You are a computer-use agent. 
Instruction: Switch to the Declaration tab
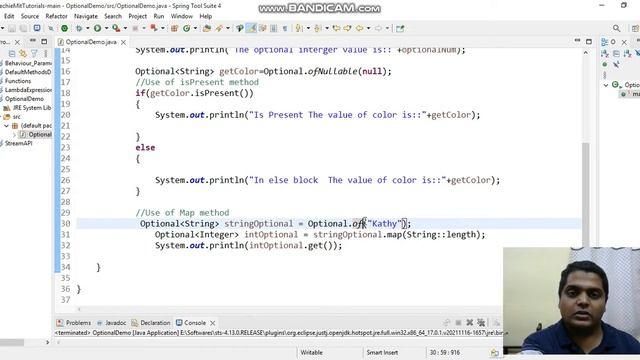[x=151, y=322]
